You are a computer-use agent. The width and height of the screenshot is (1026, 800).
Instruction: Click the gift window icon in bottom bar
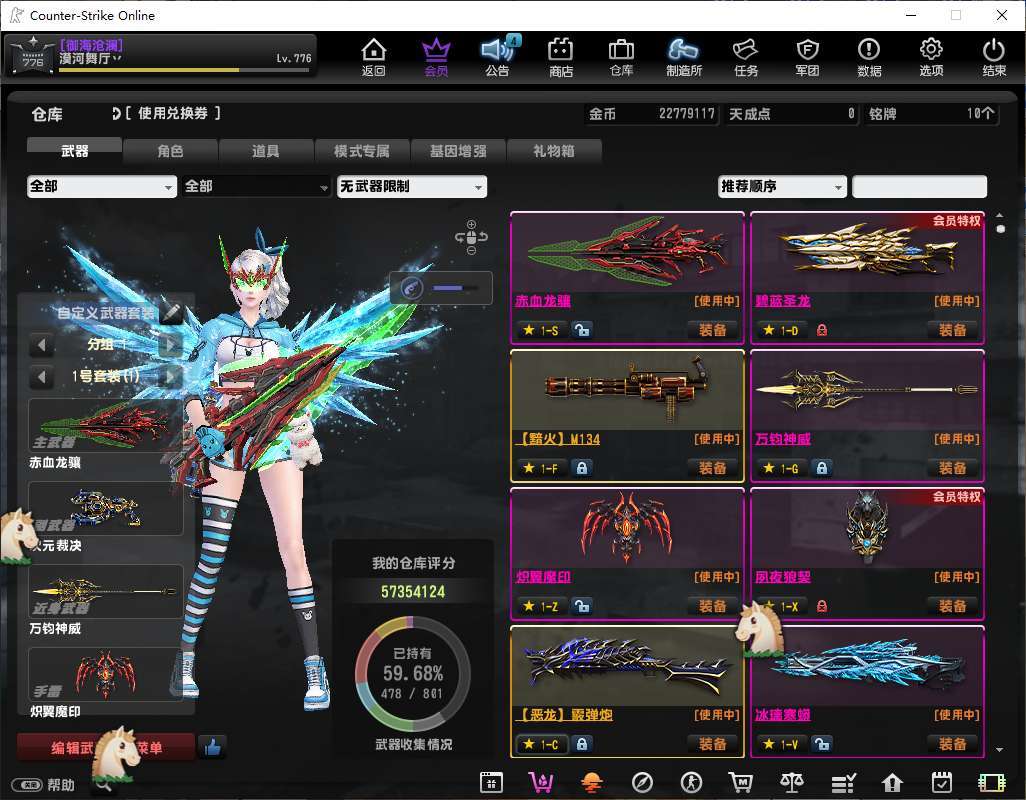(491, 782)
